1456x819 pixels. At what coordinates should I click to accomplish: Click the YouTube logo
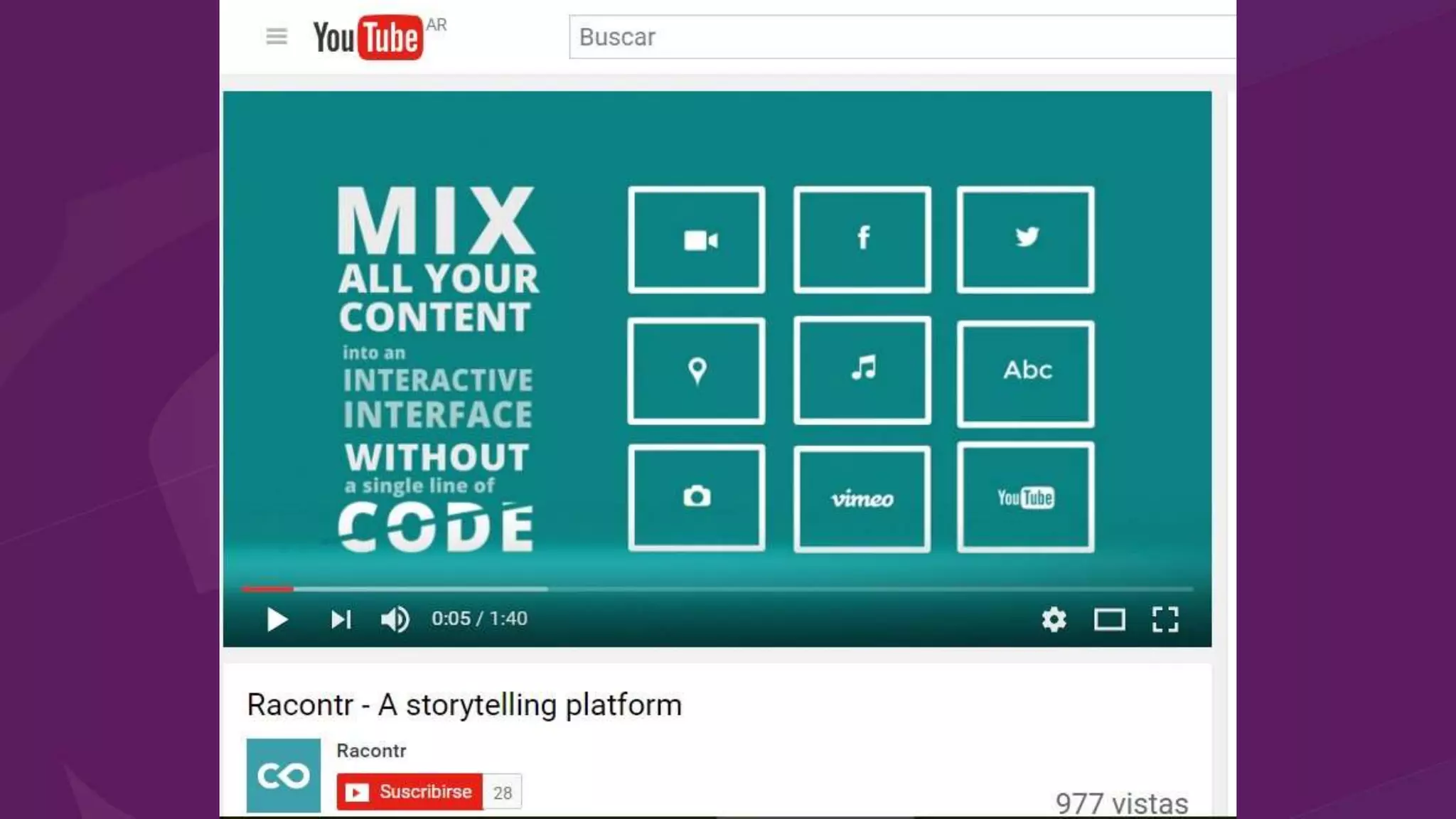pyautogui.click(x=368, y=37)
